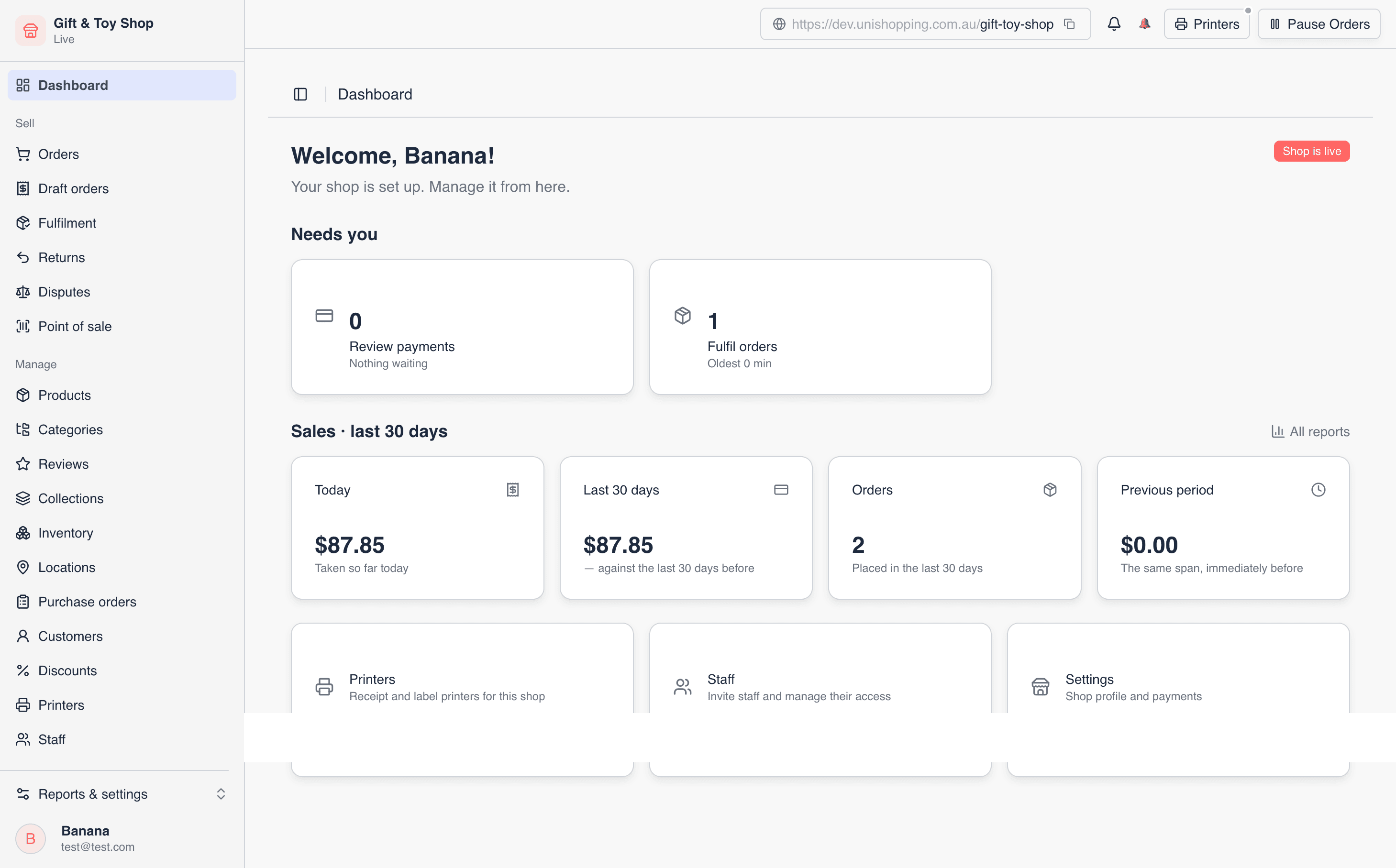Click the bar chart icon beside All reports
The height and width of the screenshot is (868, 1396).
coord(1278,432)
